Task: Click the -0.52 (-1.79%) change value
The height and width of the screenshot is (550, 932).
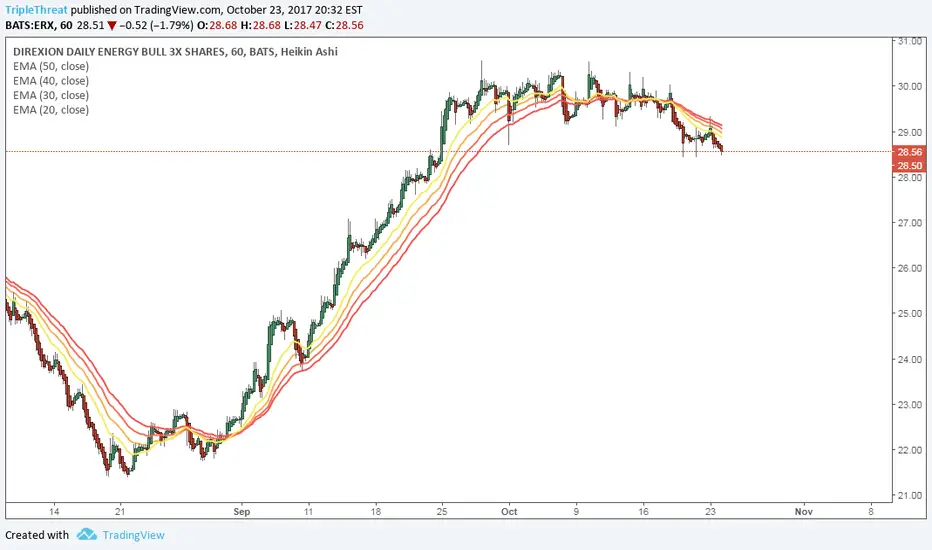Action: coord(156,26)
